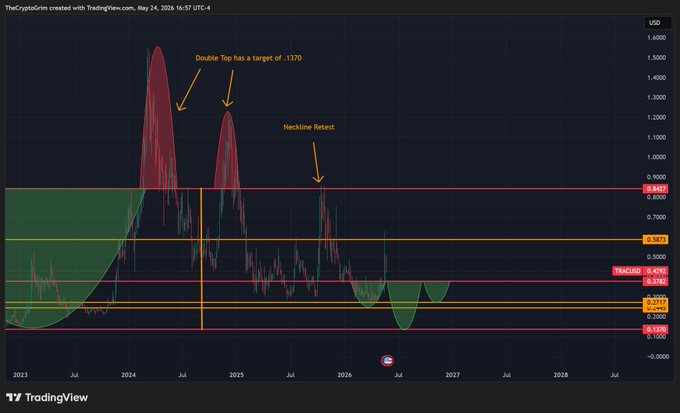
Task: Click the 1.3000 price axis value
Action: (656, 97)
